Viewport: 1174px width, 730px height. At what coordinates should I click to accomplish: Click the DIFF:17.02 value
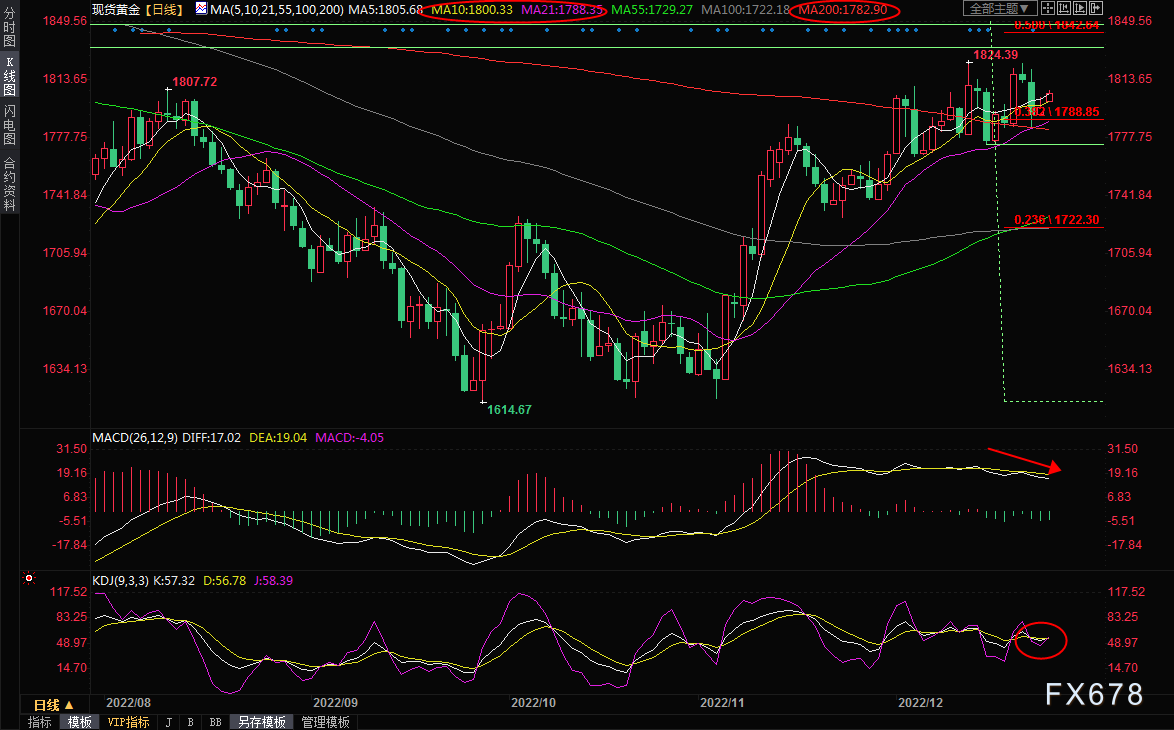pos(211,437)
